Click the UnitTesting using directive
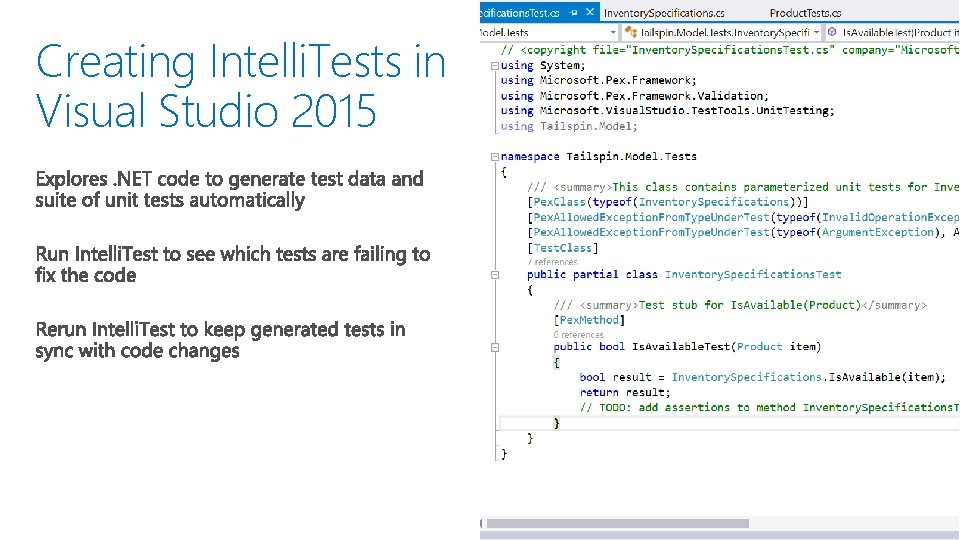The image size is (960, 540). tap(667, 111)
